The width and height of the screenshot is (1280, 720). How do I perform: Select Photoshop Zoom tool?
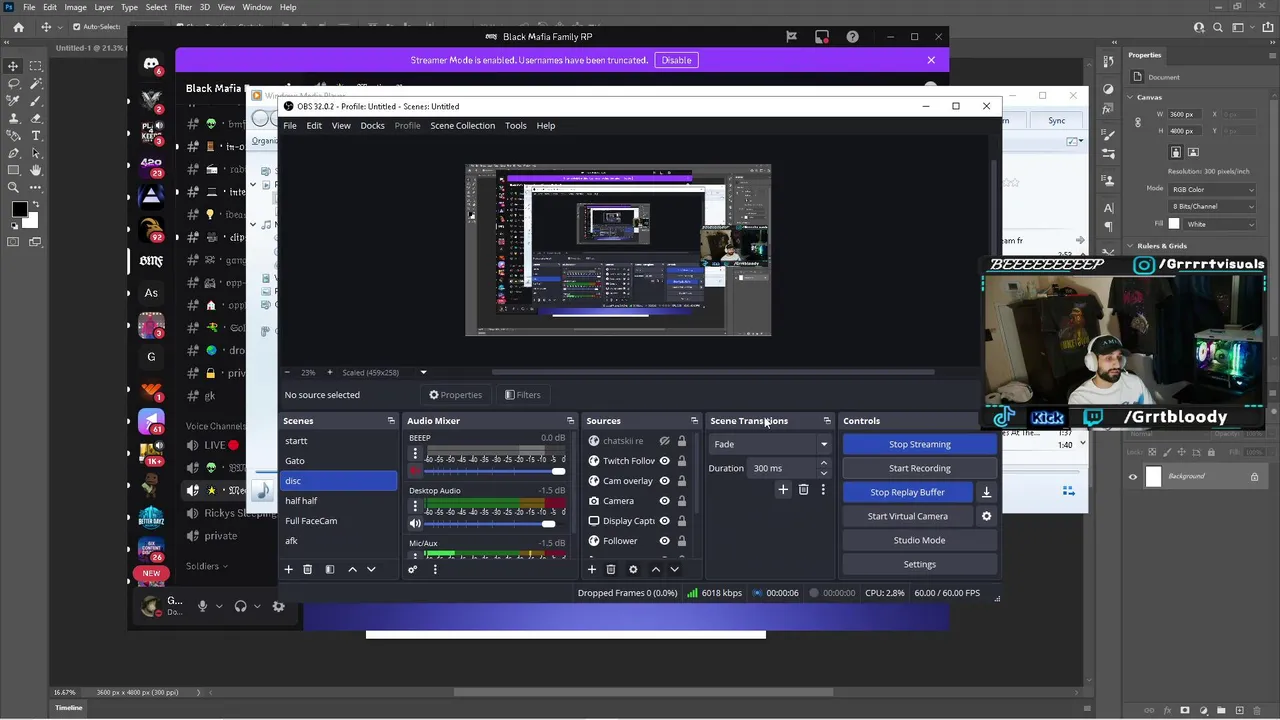[13, 187]
